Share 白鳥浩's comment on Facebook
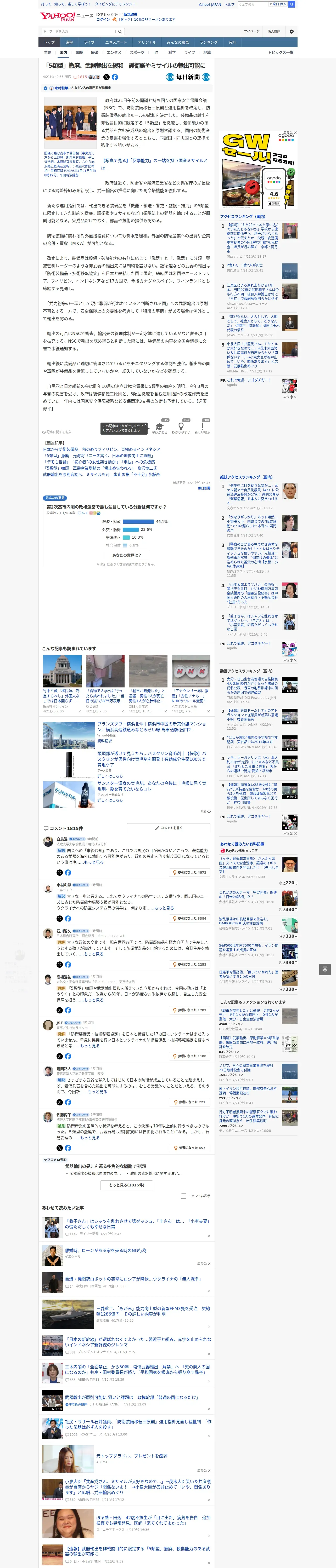Screen dimensions: 336x1568 coord(68,872)
